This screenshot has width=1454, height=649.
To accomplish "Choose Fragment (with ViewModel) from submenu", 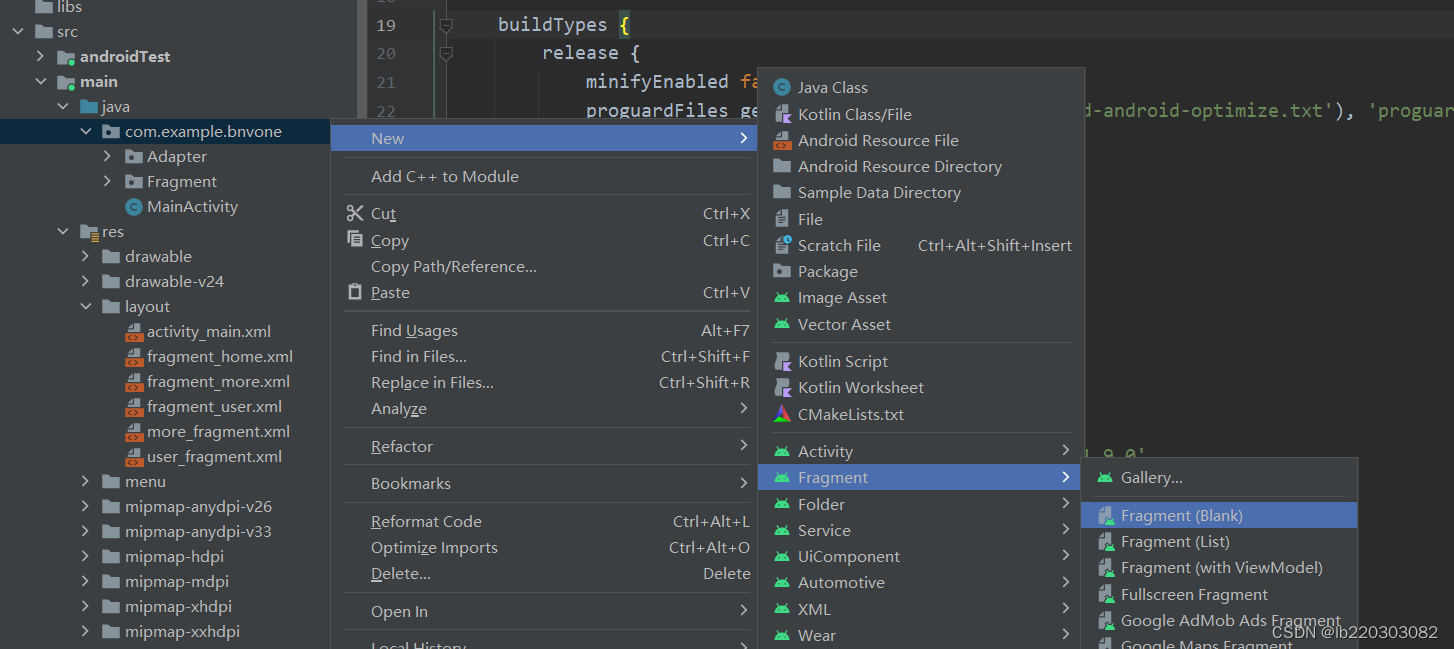I will point(1221,567).
